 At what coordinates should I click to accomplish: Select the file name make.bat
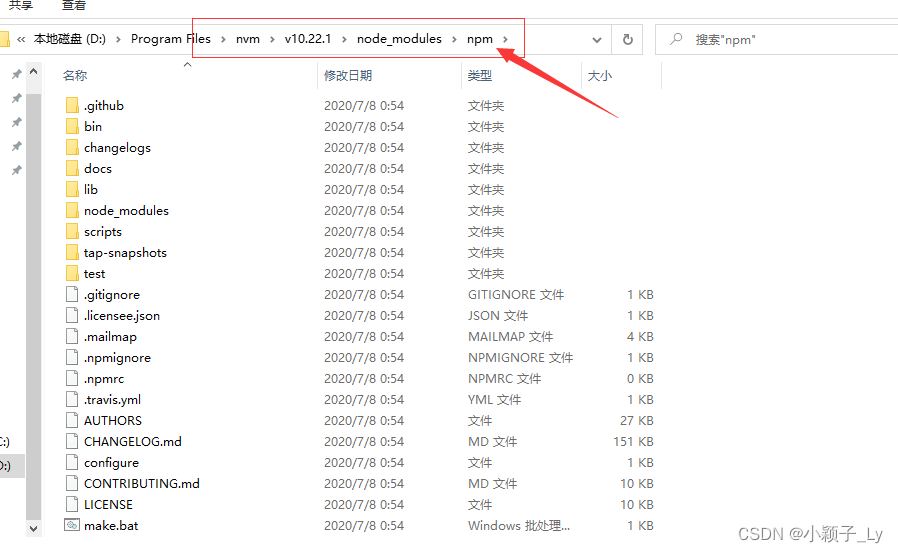[x=111, y=526]
